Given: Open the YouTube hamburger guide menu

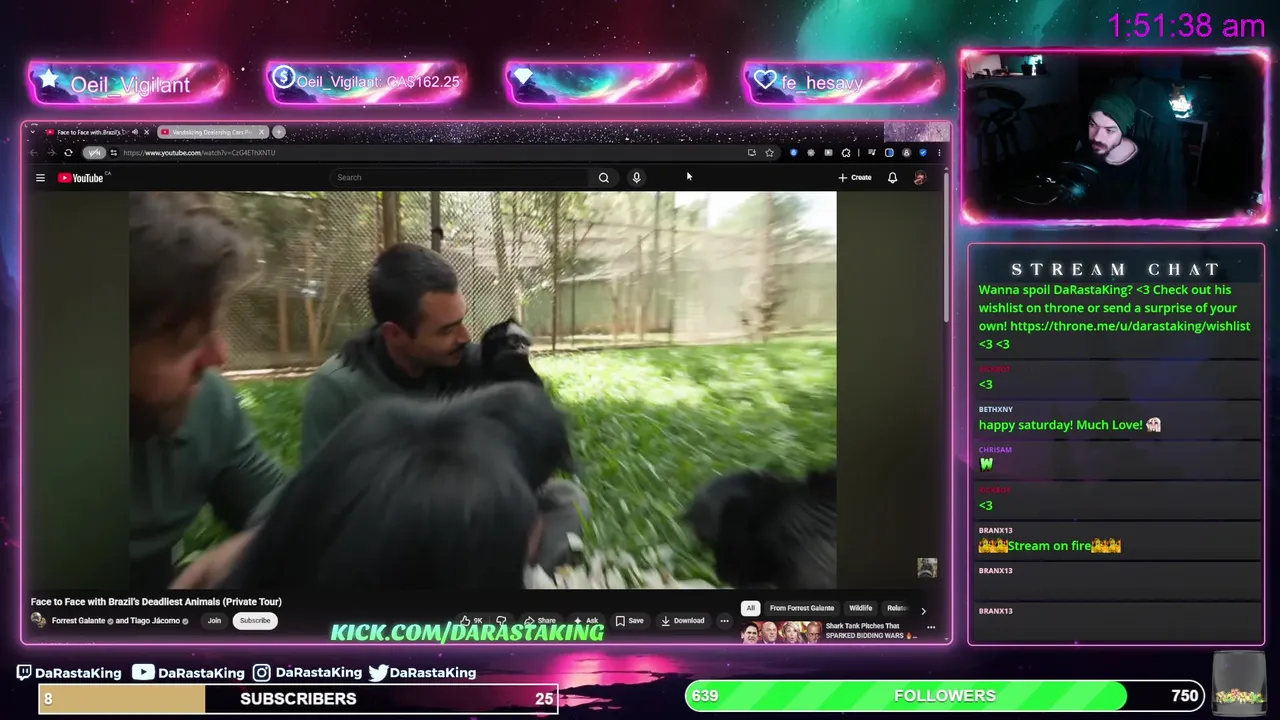Looking at the screenshot, I should [40, 178].
